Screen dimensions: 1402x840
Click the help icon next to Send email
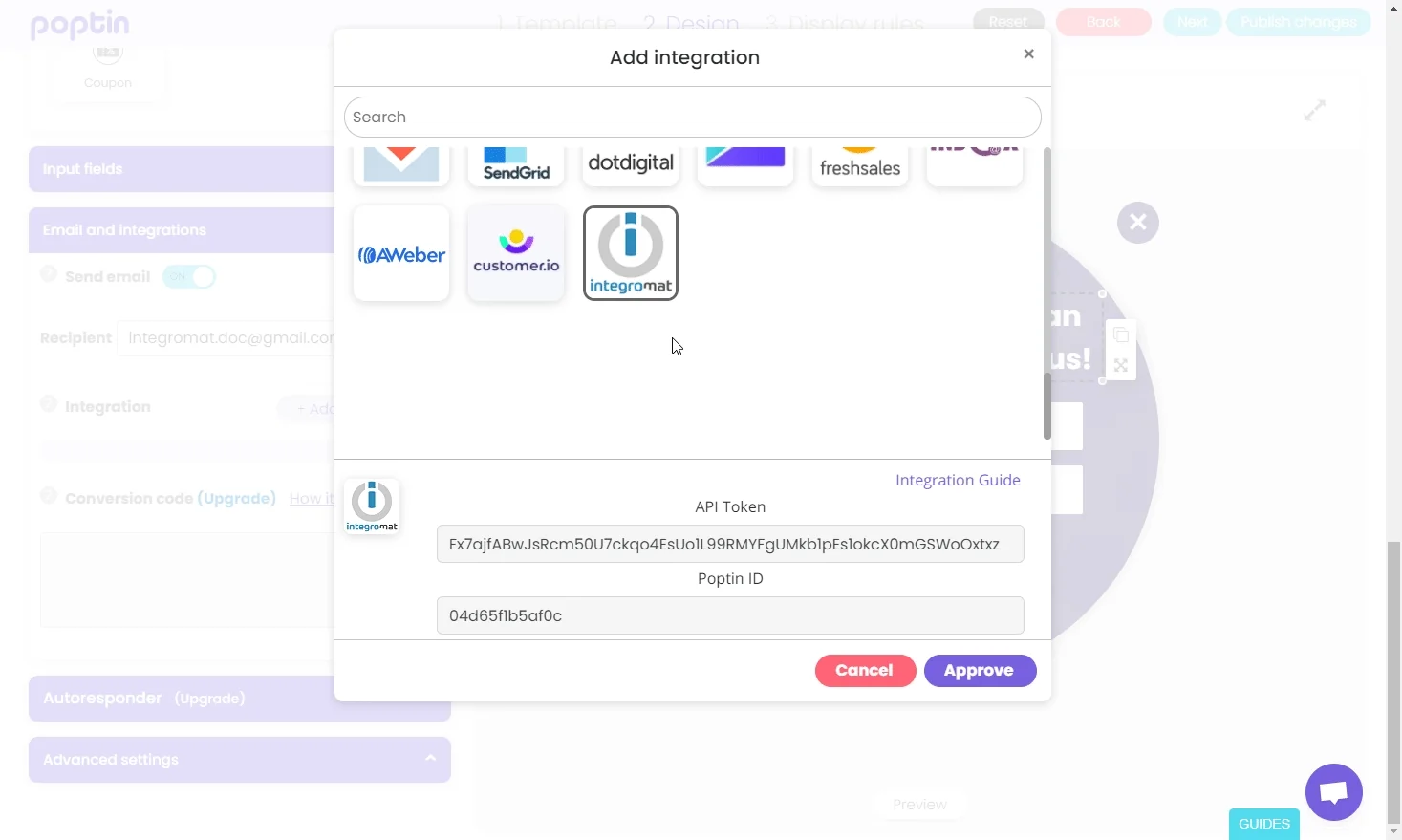point(49,274)
